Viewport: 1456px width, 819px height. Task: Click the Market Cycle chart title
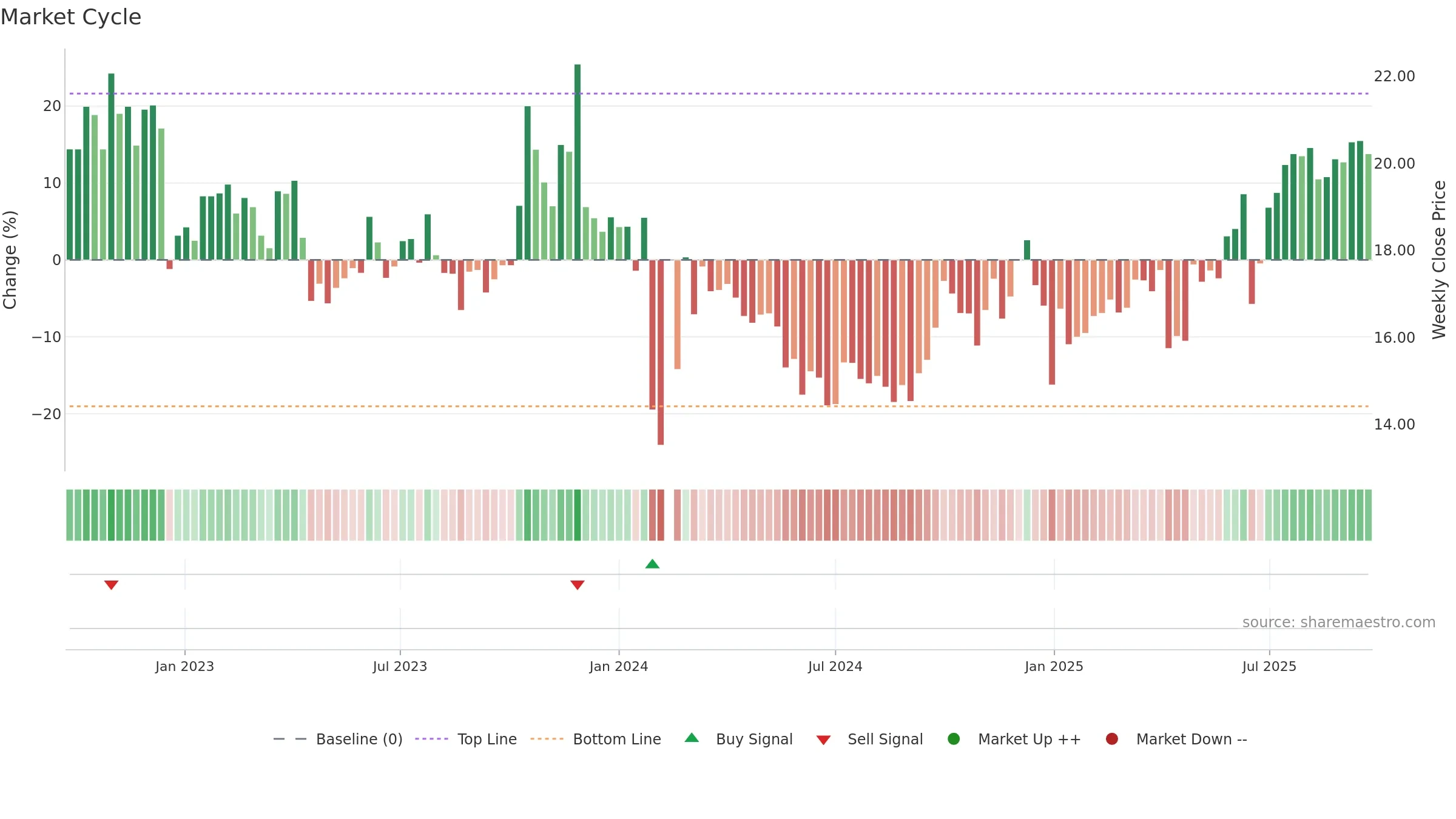(x=71, y=17)
